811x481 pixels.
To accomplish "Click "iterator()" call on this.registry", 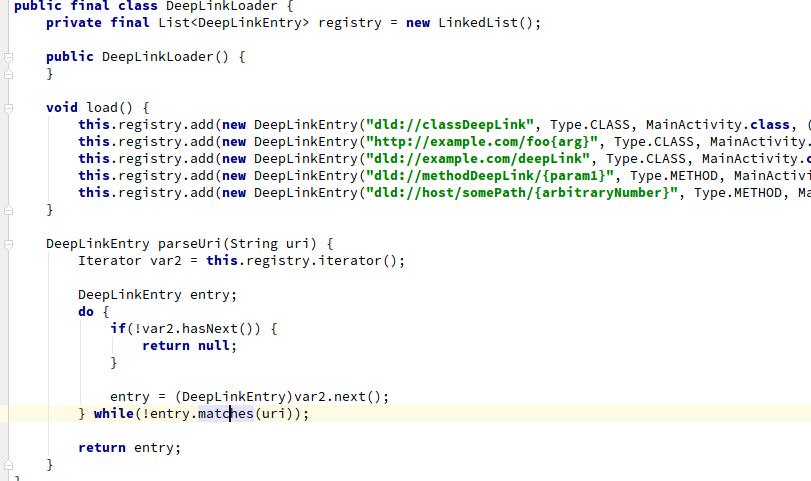I will tap(357, 261).
